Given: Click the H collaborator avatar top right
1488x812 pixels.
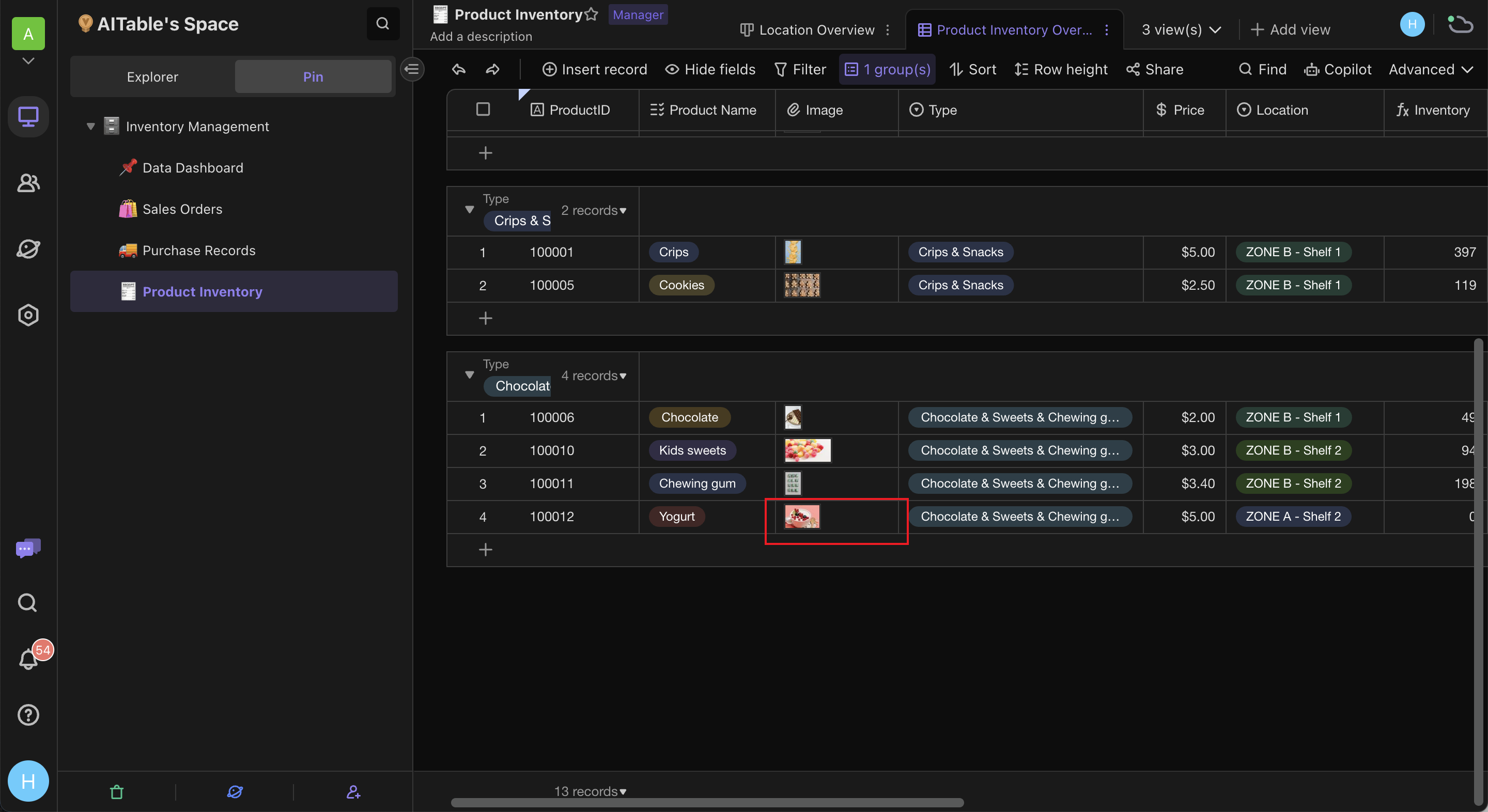Looking at the screenshot, I should coord(1413,24).
